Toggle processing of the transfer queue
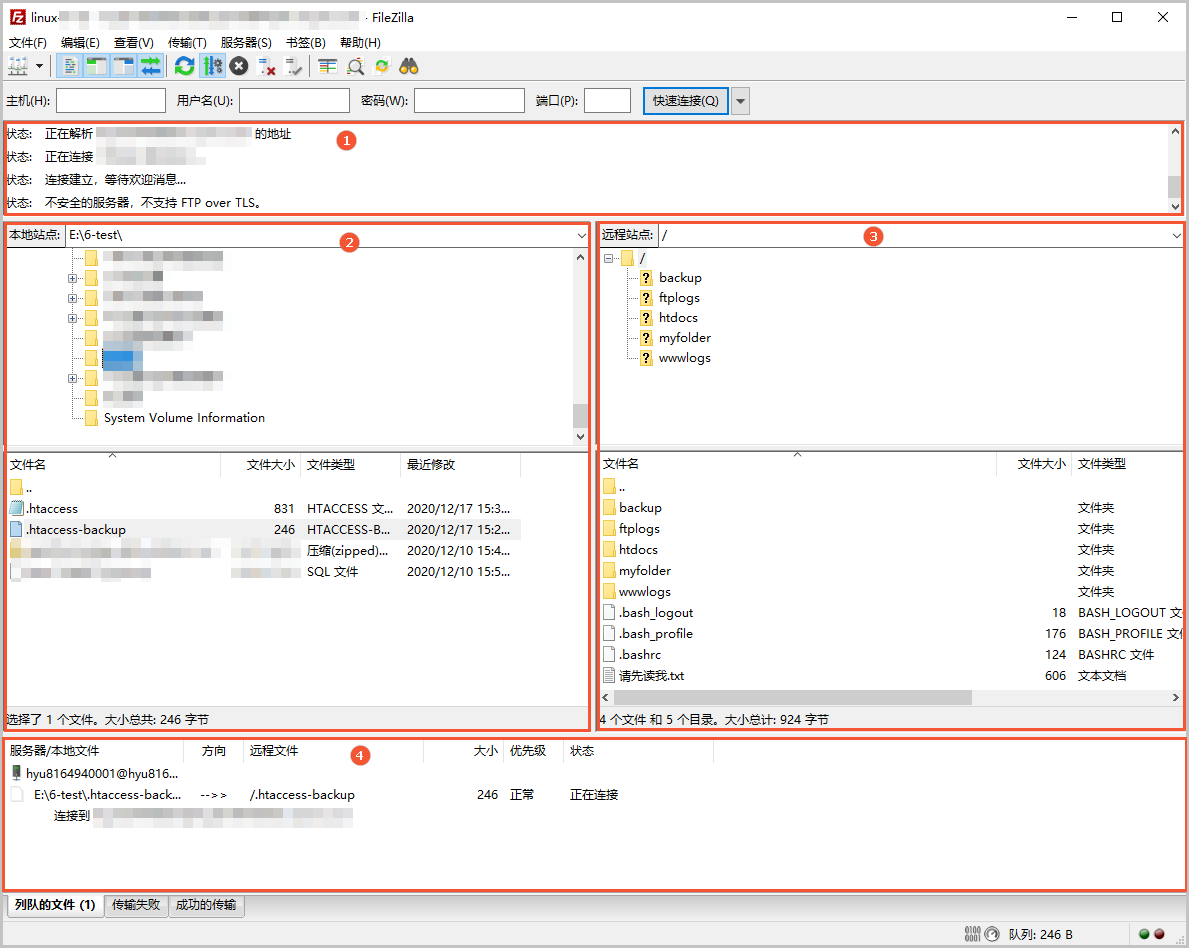Viewport: 1189px width, 948px height. pyautogui.click(x=212, y=67)
